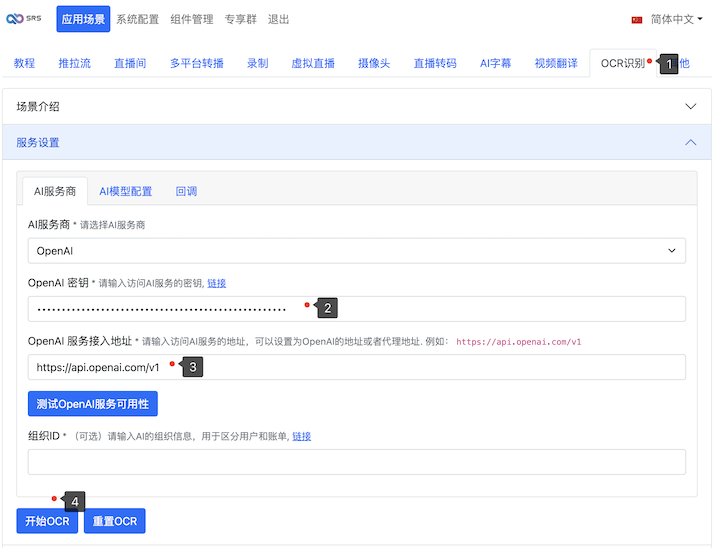The height and width of the screenshot is (548, 720).
Task: Click the 链接 link next to OpenAI 密钥
Action: pyautogui.click(x=217, y=283)
